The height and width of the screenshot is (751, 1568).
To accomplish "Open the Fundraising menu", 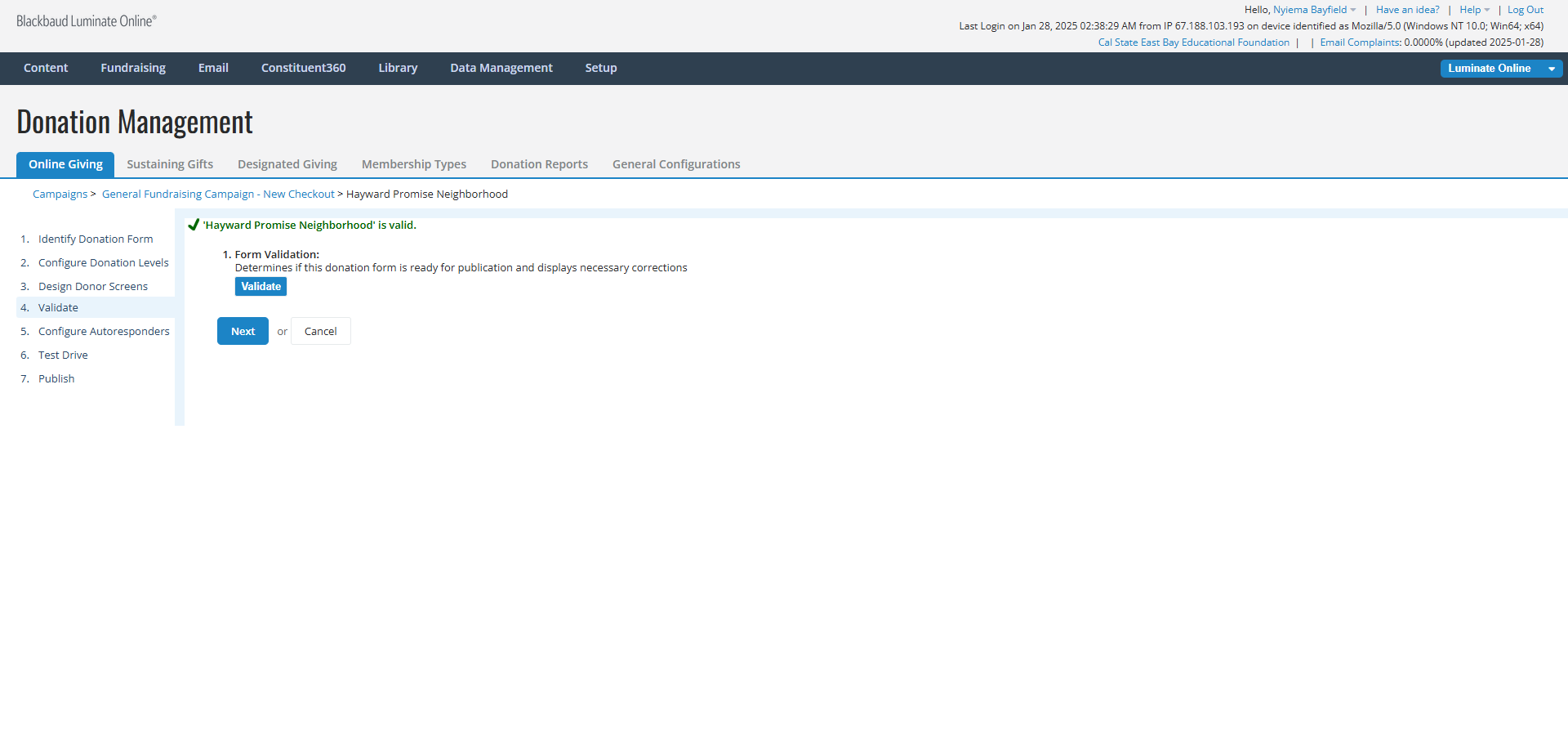I will (133, 68).
